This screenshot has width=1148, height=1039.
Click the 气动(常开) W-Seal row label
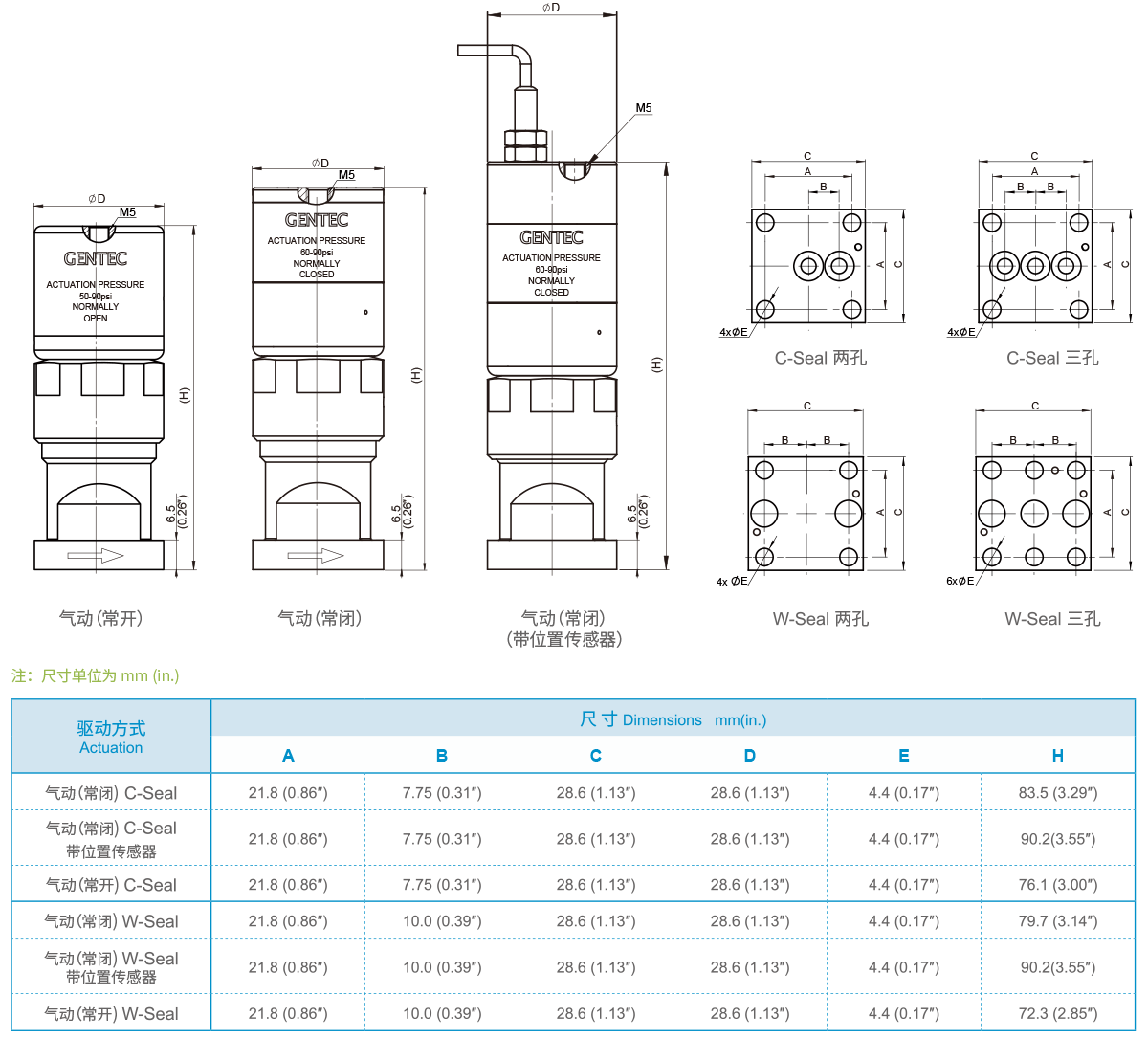tap(111, 1013)
